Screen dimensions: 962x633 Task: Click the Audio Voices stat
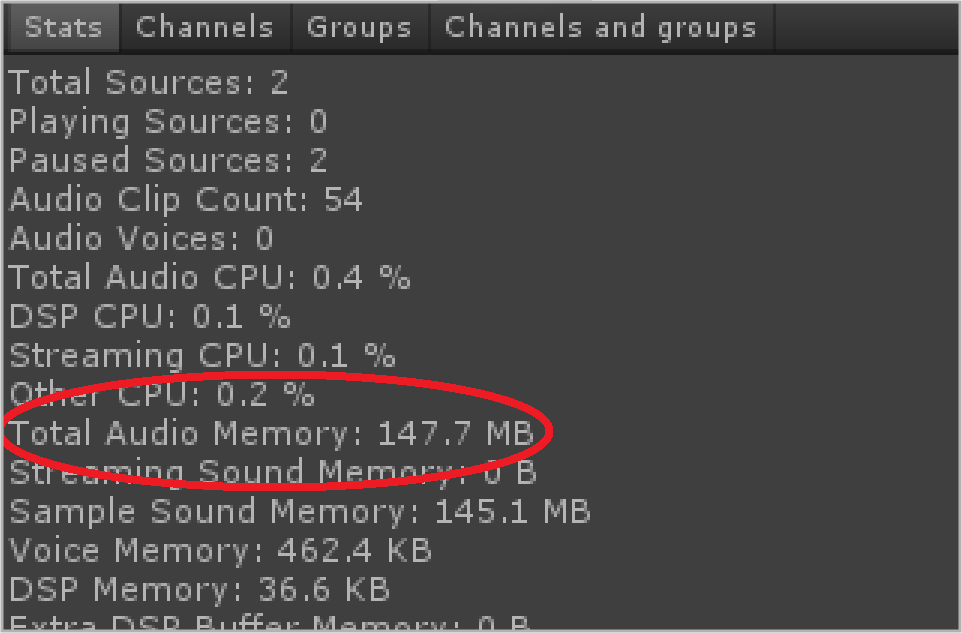click(x=141, y=238)
